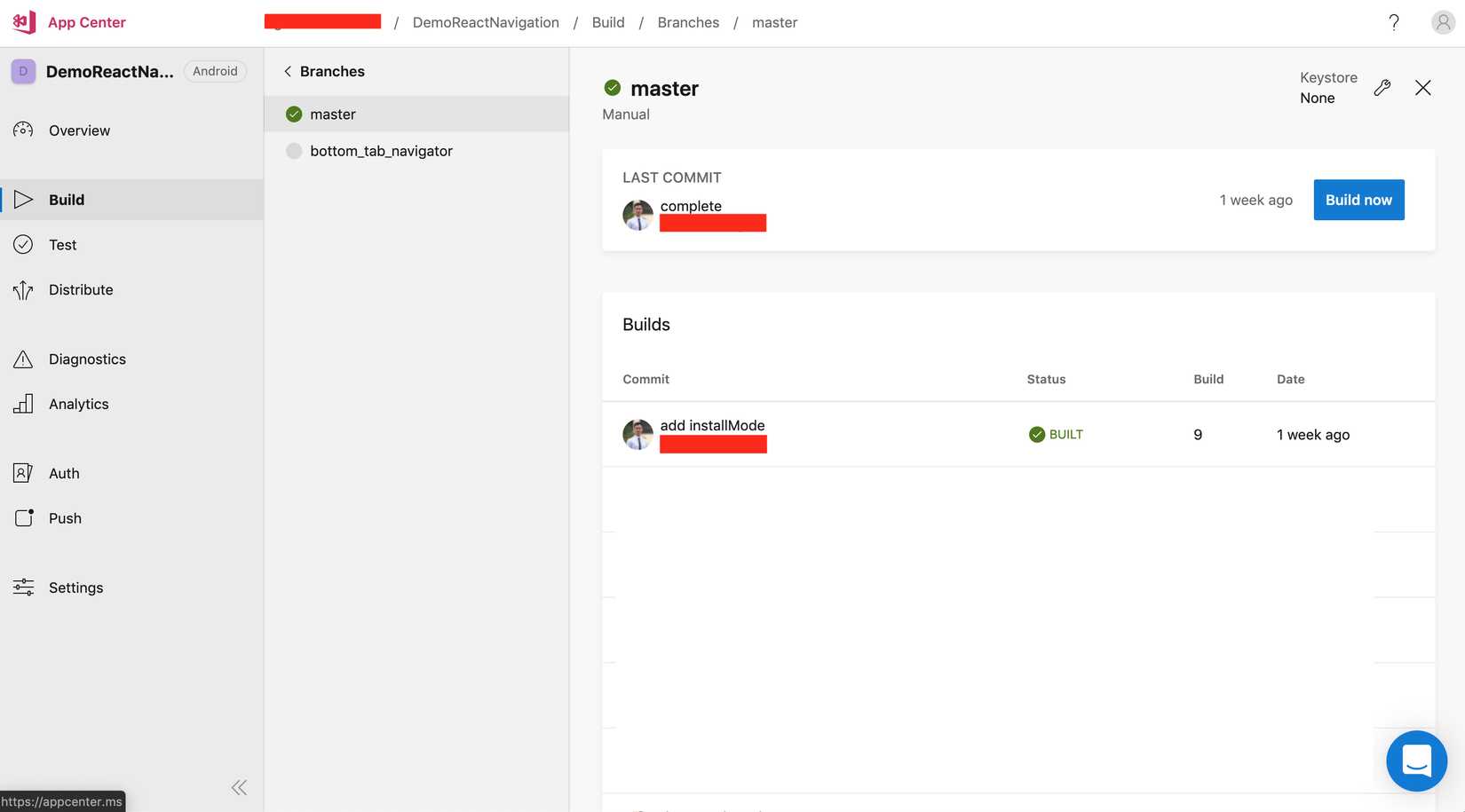The height and width of the screenshot is (812, 1465).
Task: Close the master branch panel
Action: [x=1423, y=87]
